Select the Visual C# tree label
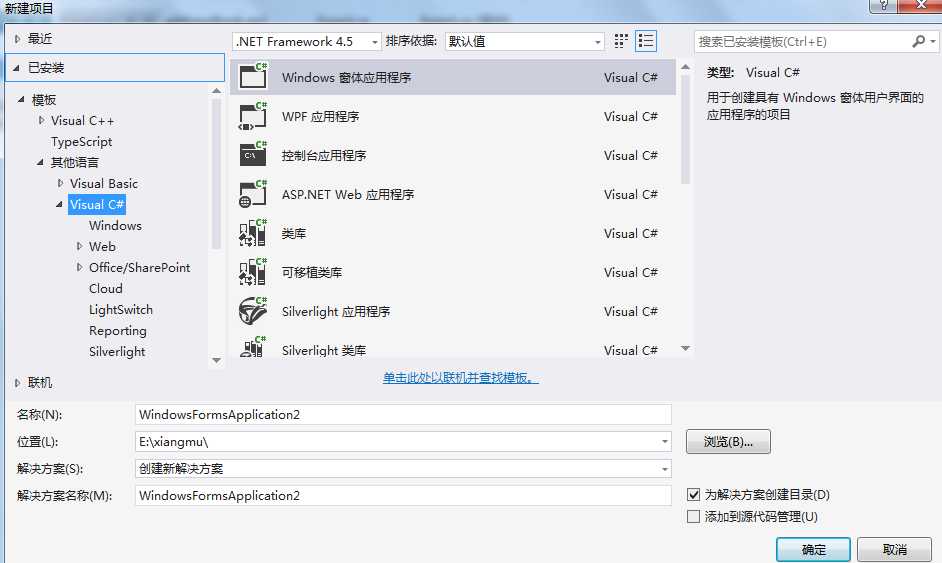The width and height of the screenshot is (942, 563). (x=97, y=204)
